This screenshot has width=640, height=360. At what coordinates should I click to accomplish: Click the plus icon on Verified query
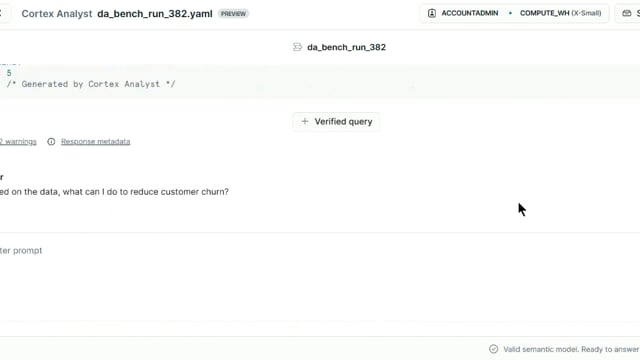pos(304,121)
